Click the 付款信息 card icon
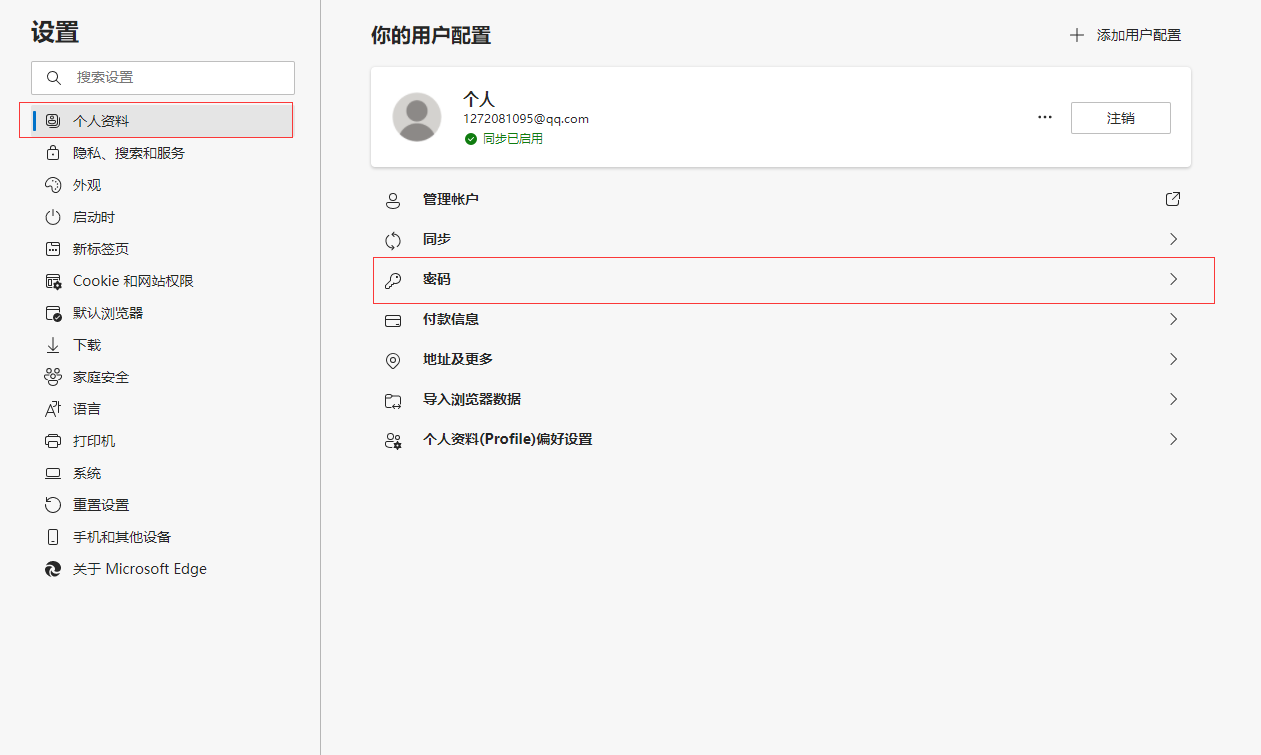Screen dimensions: 1261x755 (x=393, y=319)
